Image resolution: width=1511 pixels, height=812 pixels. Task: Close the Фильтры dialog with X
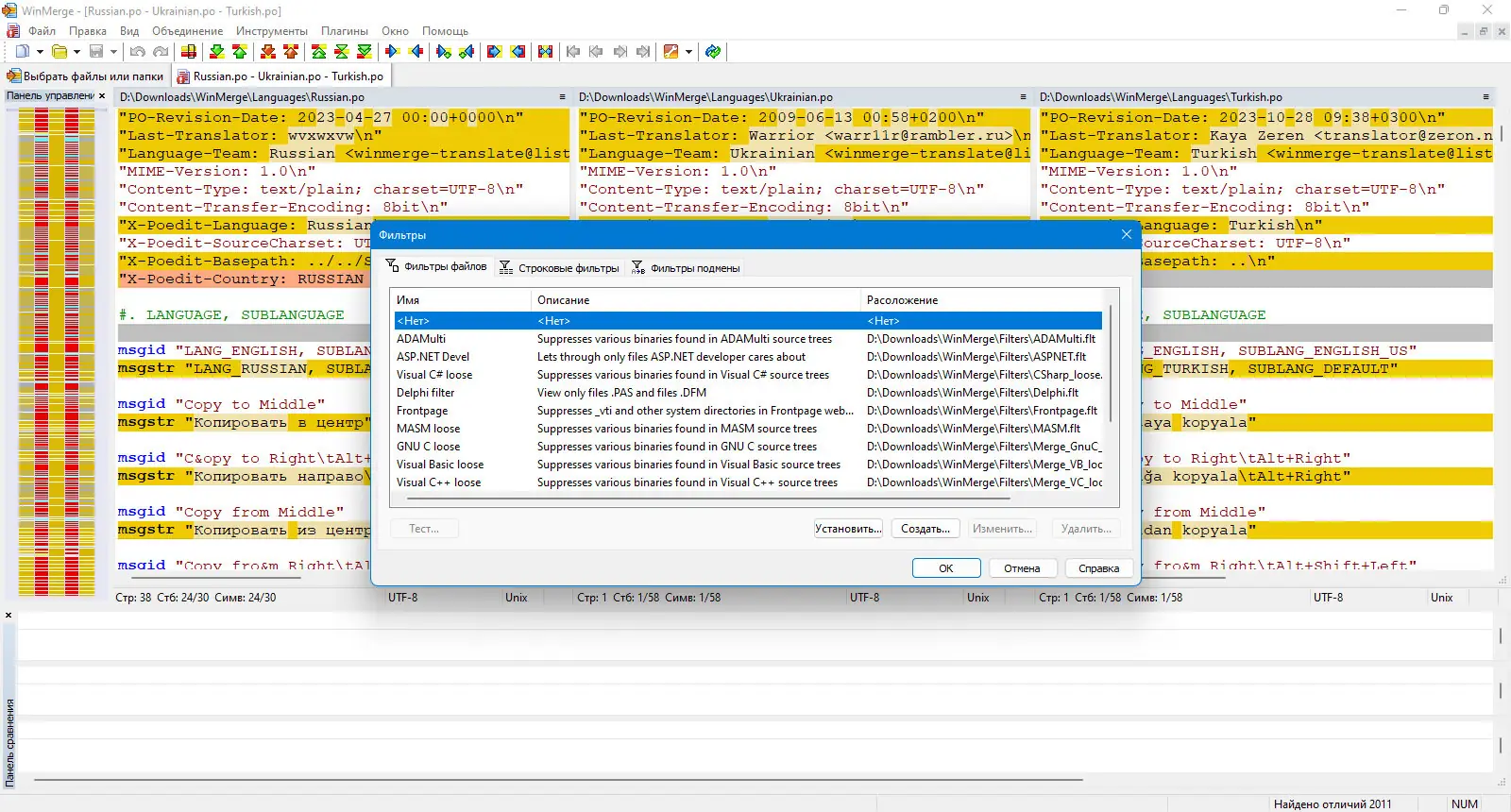pyautogui.click(x=1126, y=234)
